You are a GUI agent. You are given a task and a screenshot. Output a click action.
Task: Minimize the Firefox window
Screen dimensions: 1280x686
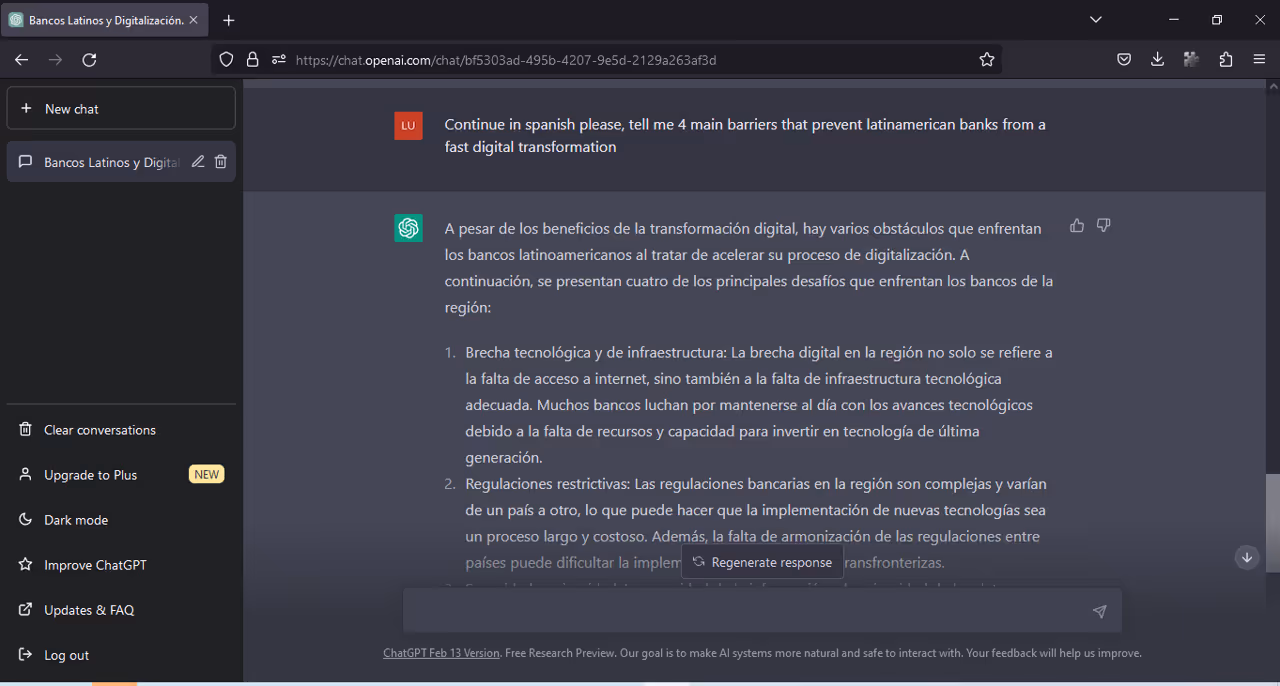click(x=1174, y=19)
